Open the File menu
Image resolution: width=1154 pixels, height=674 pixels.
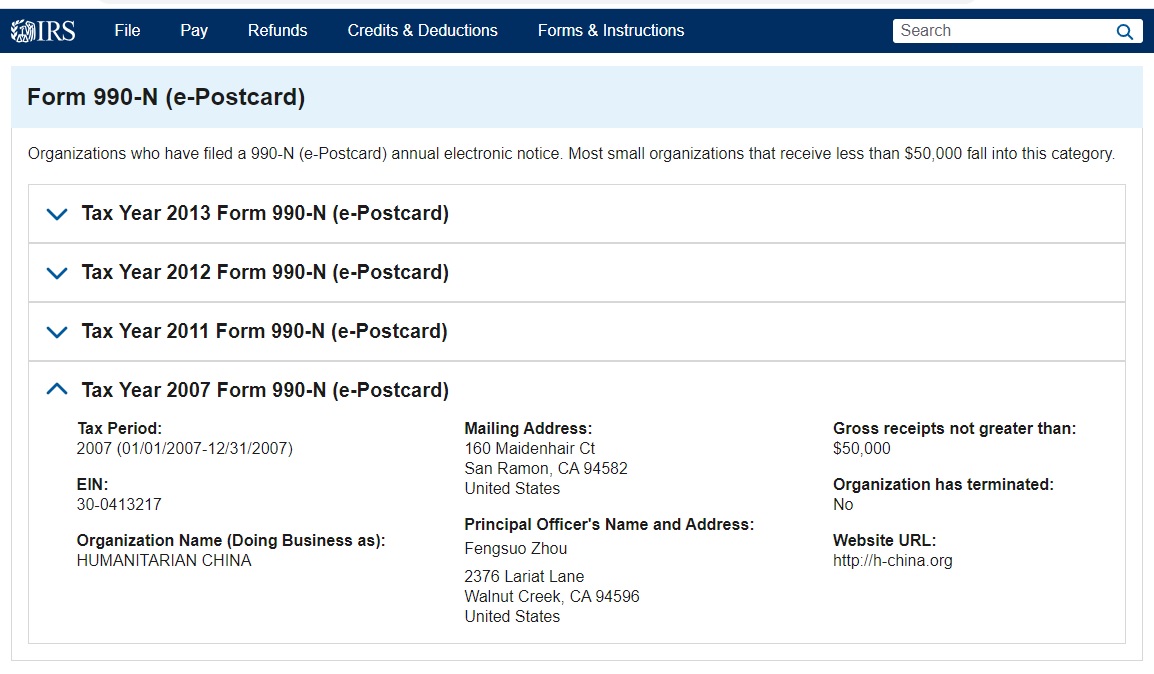[127, 31]
